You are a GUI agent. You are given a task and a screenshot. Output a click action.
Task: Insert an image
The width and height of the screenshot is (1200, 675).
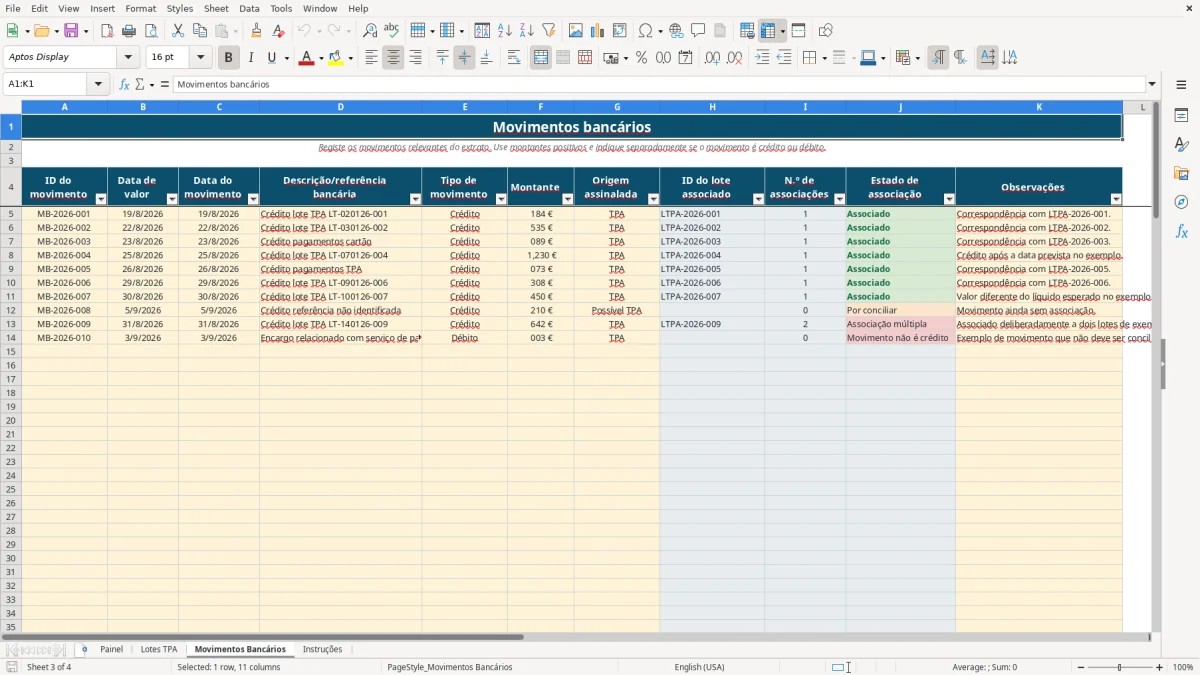click(x=575, y=31)
